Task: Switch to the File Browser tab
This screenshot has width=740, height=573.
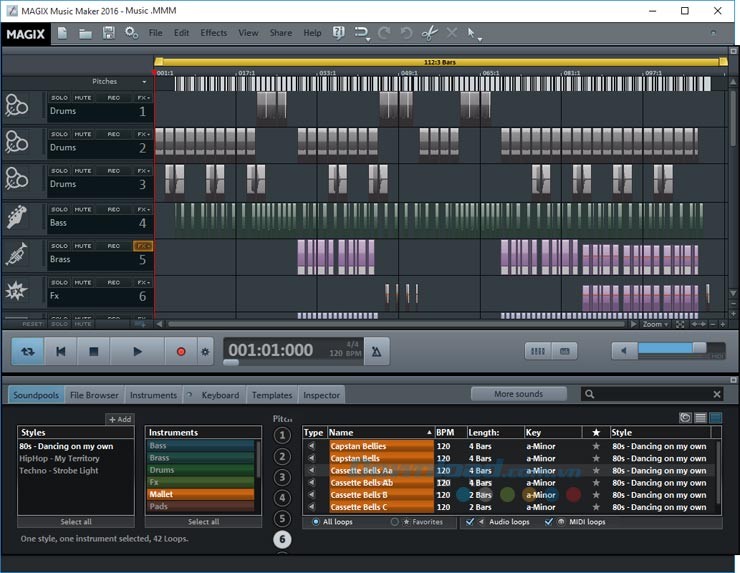Action: click(94, 395)
